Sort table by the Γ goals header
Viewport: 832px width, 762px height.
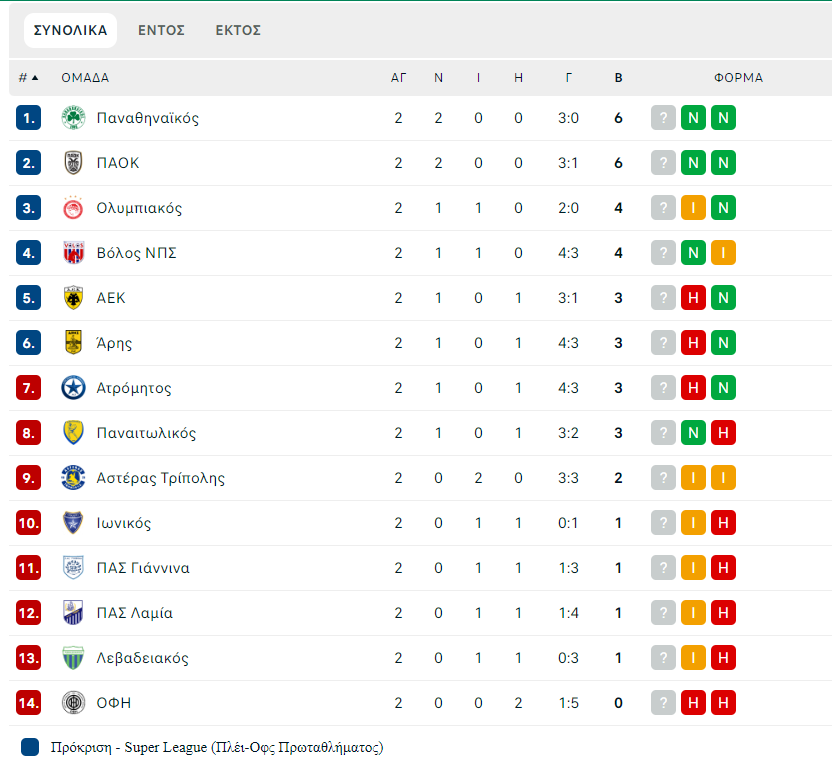tap(568, 78)
